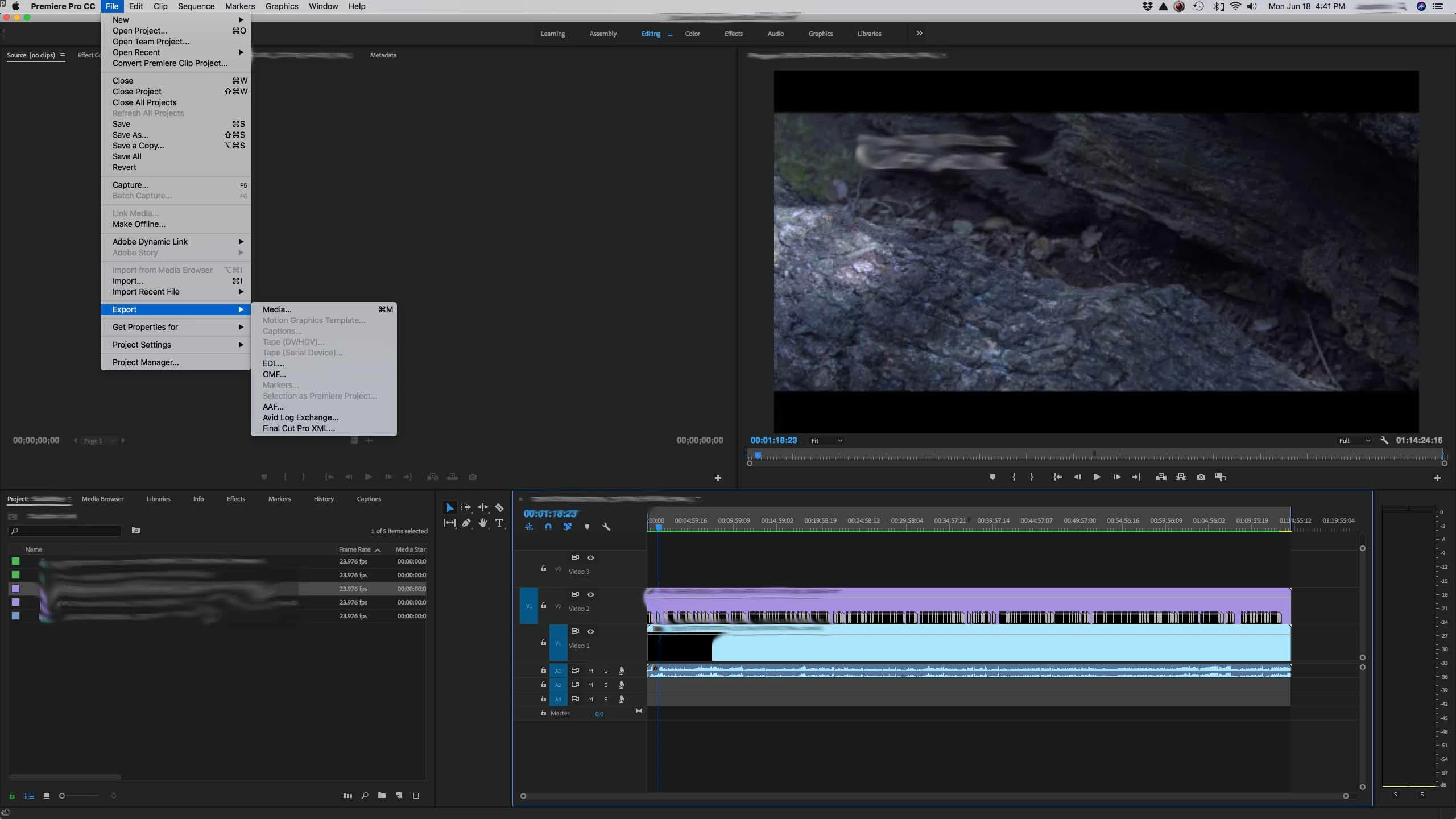Click the New Bin folder icon

click(382, 795)
